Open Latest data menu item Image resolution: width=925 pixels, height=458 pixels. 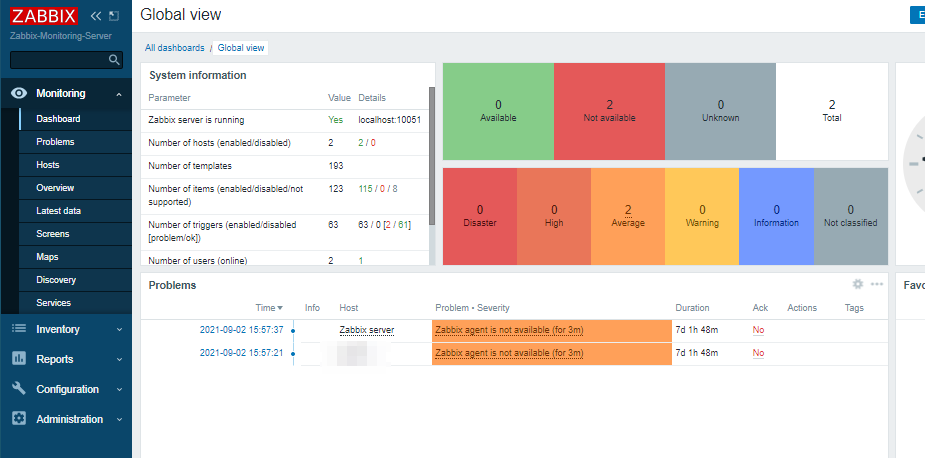pyautogui.click(x=76, y=211)
